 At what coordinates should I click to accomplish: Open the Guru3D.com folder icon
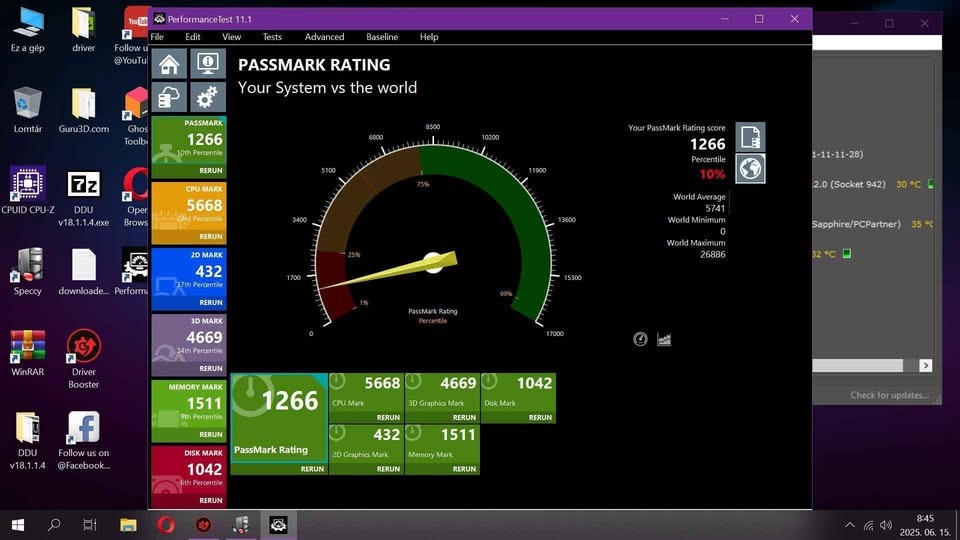tap(83, 110)
